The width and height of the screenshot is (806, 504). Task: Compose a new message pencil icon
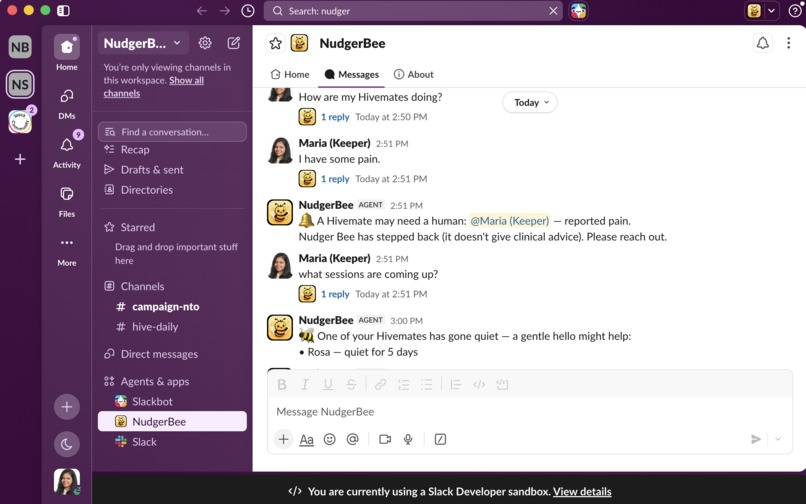point(234,43)
